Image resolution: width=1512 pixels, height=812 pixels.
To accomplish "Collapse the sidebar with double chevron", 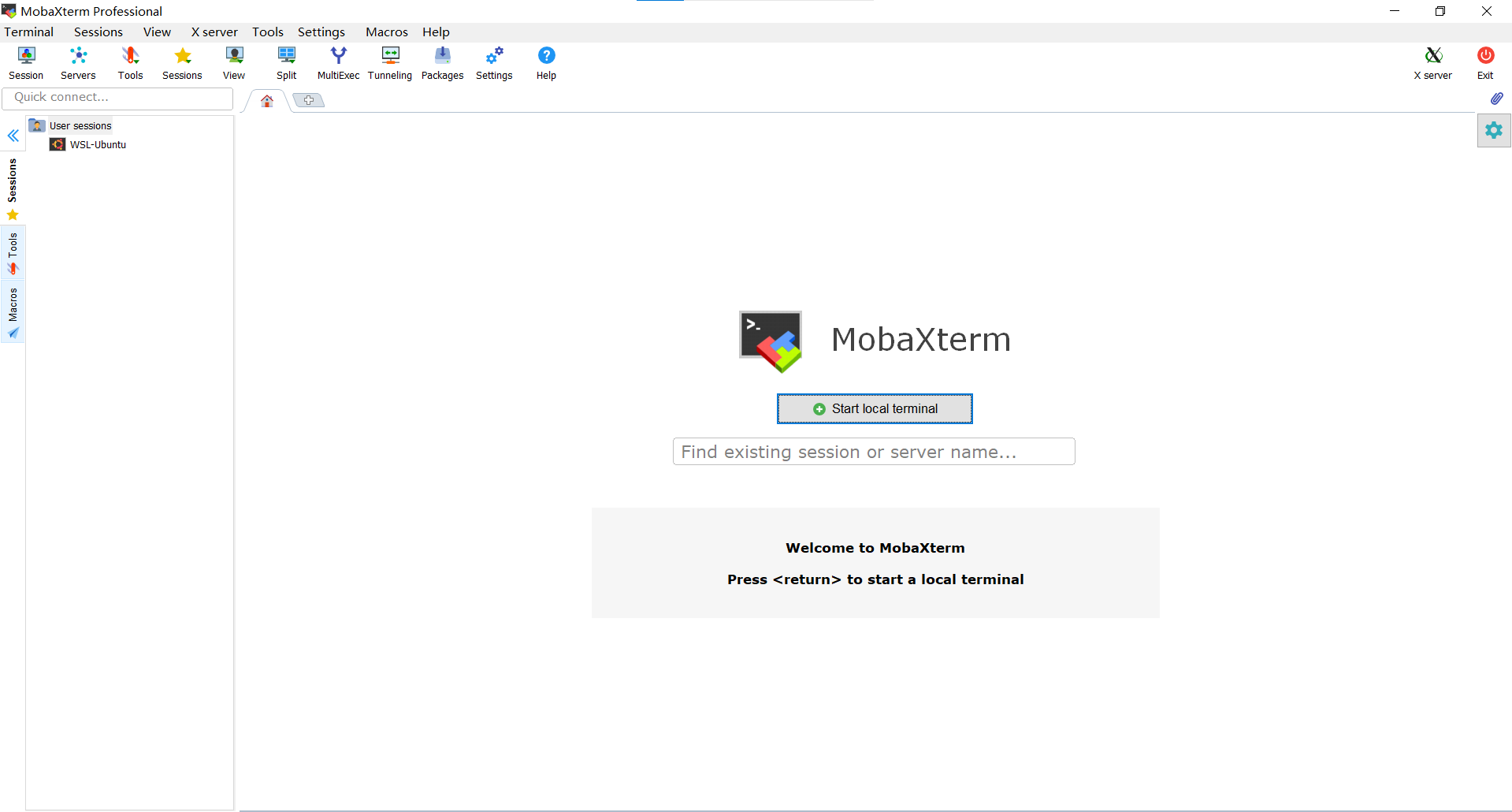I will tap(13, 136).
